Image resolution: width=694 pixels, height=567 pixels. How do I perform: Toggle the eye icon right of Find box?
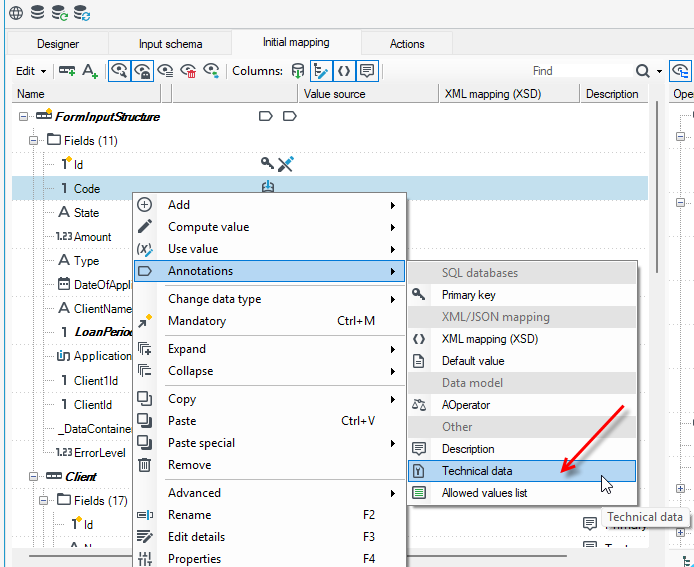[681, 71]
